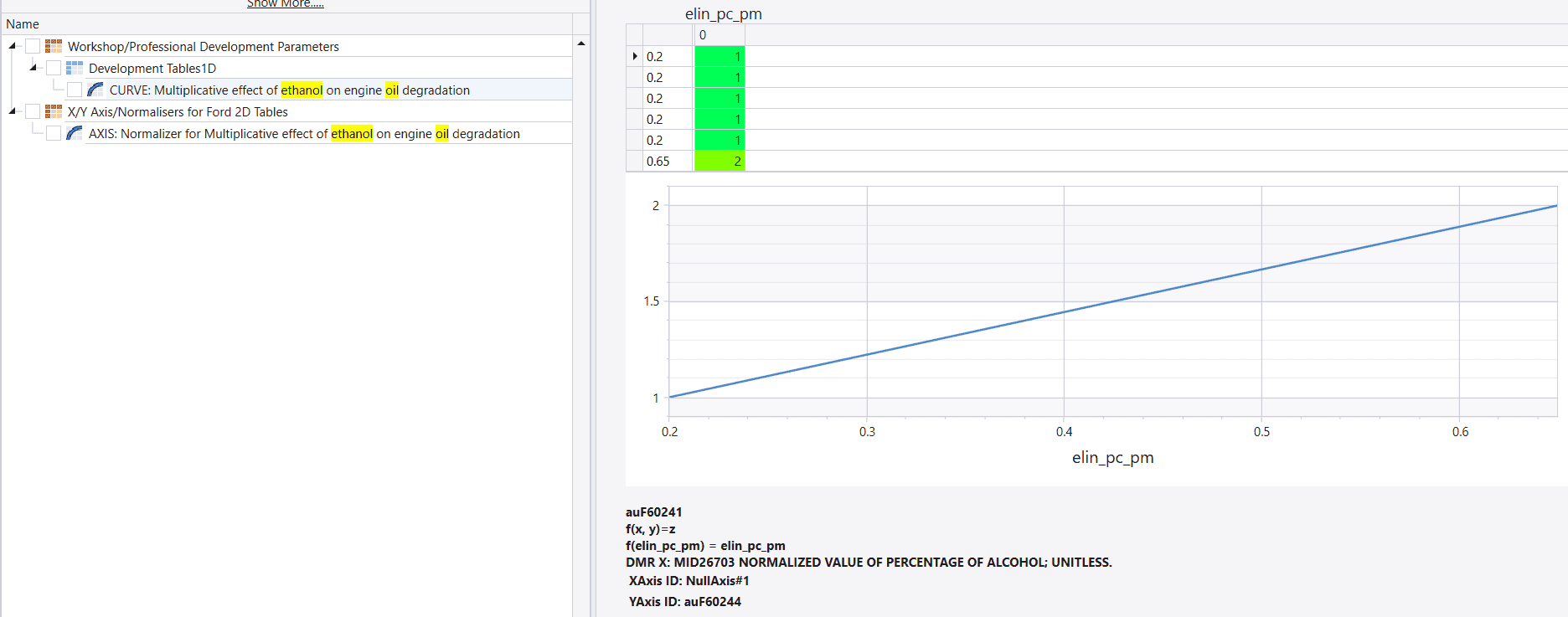Image resolution: width=1568 pixels, height=617 pixels.
Task: Click the current row arrow indicator in table
Action: [635, 56]
